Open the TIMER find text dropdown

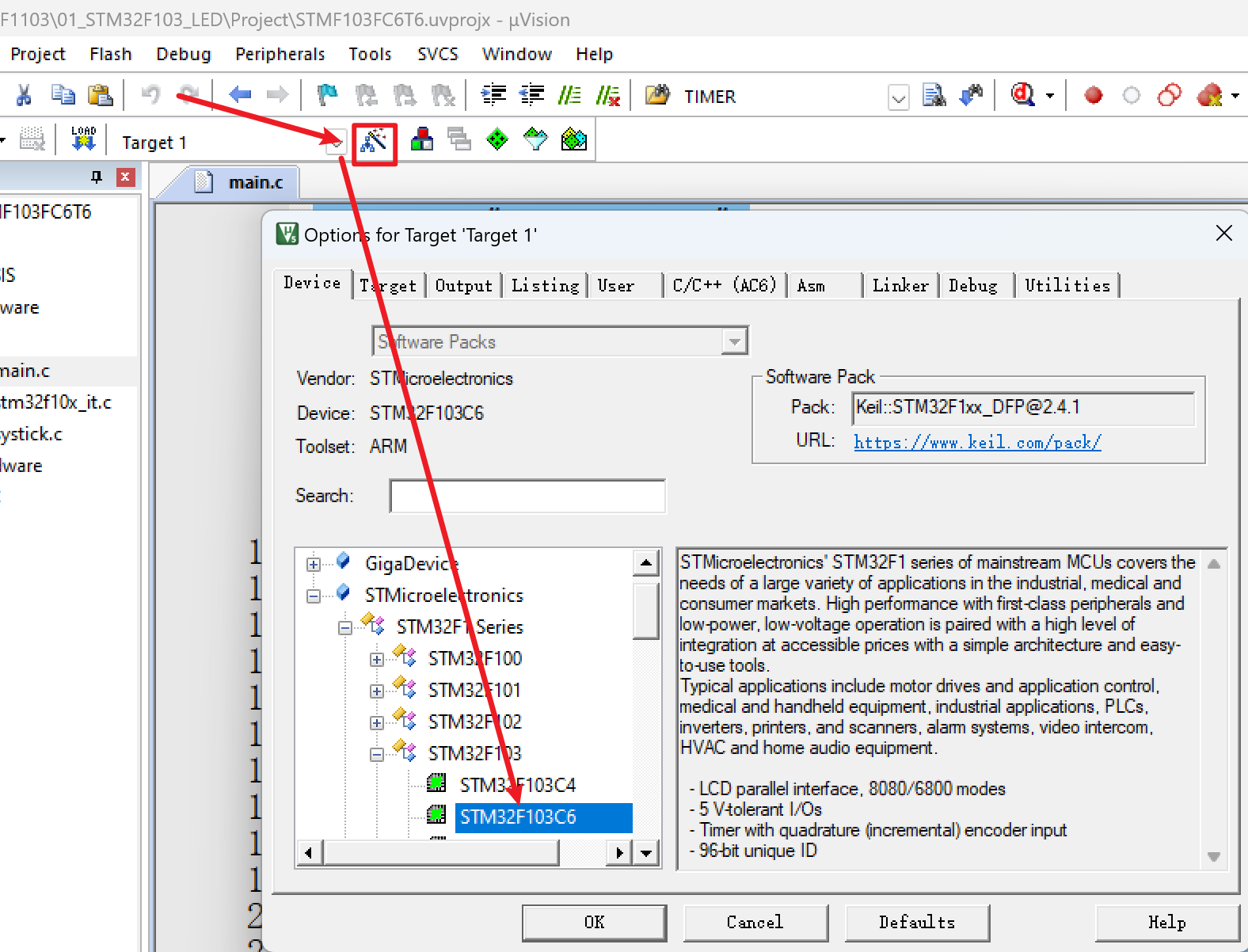coord(899,97)
